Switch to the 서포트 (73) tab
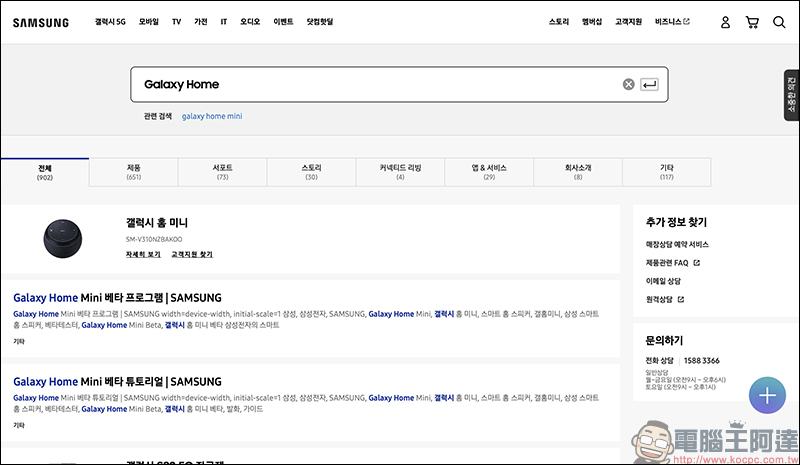Viewport: 800px width, 465px height. coord(222,173)
